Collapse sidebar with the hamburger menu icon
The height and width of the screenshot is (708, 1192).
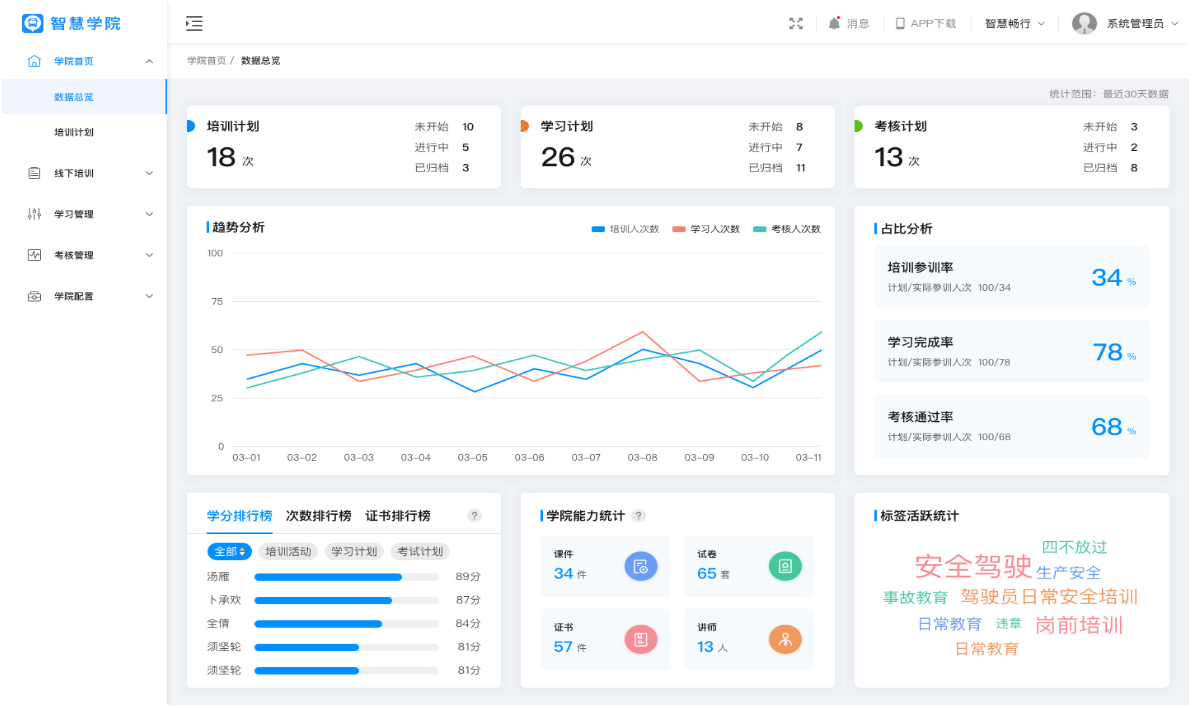click(194, 23)
